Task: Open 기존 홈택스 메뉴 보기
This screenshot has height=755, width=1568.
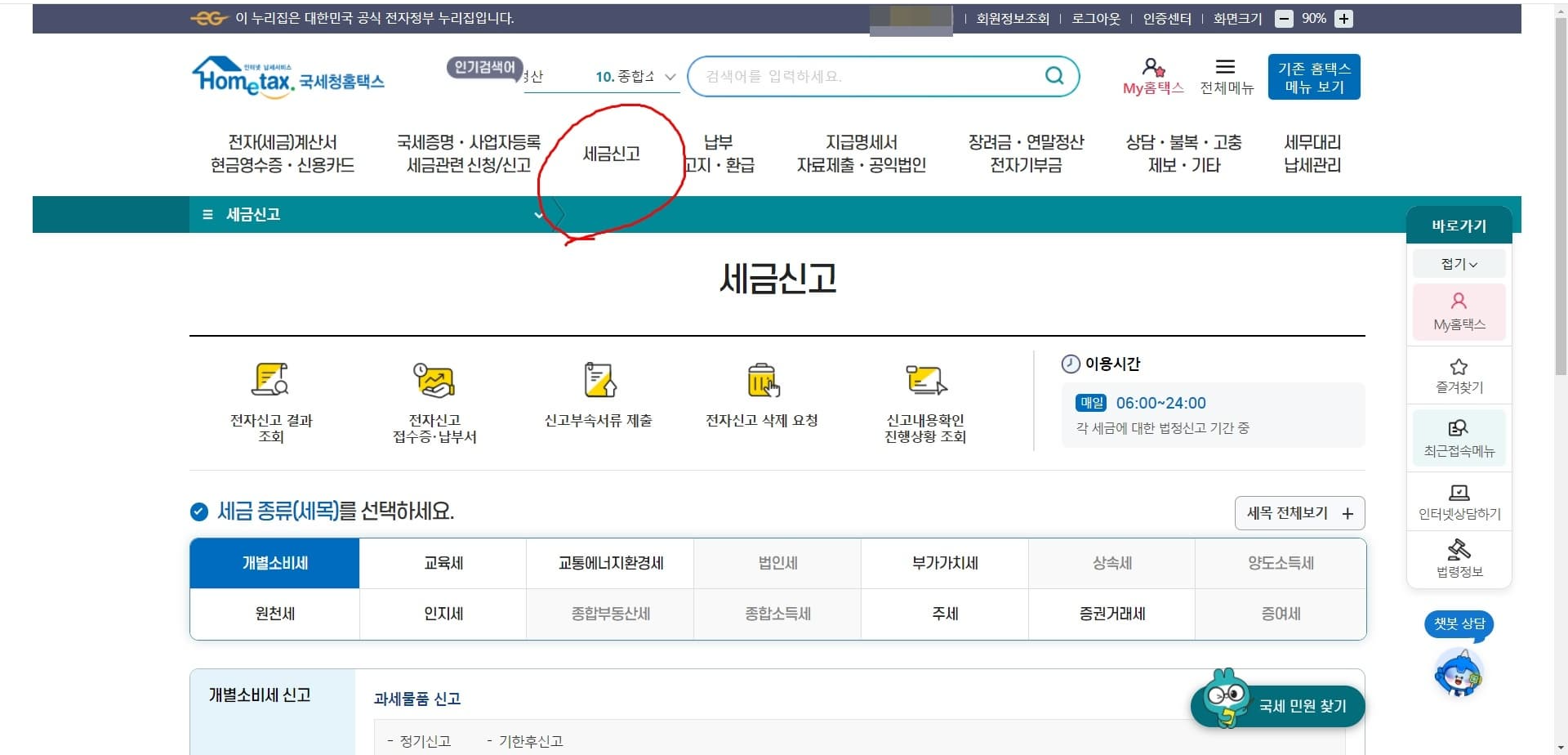Action: [x=1313, y=76]
